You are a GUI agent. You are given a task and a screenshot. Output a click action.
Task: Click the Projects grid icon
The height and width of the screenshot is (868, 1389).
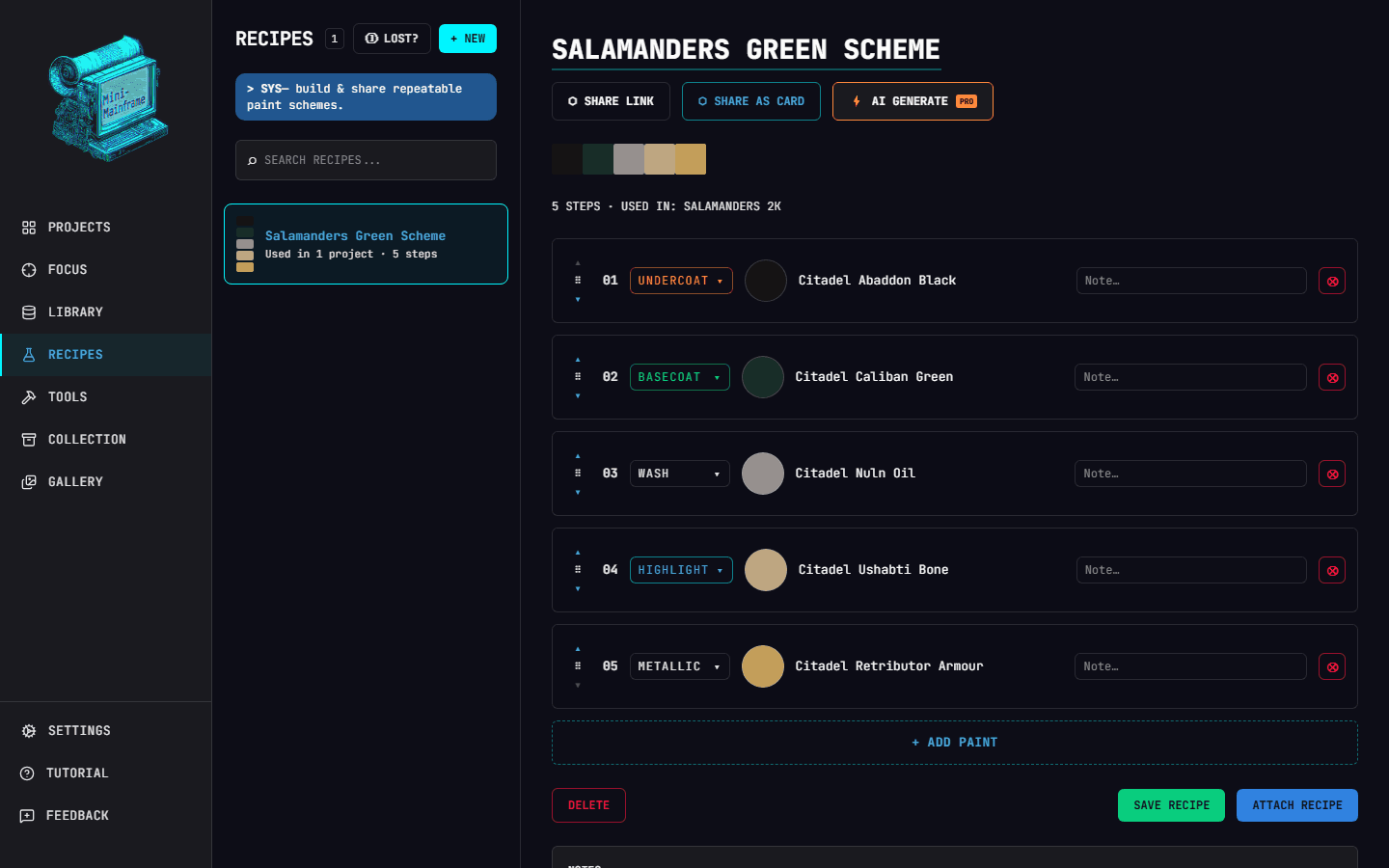click(29, 228)
